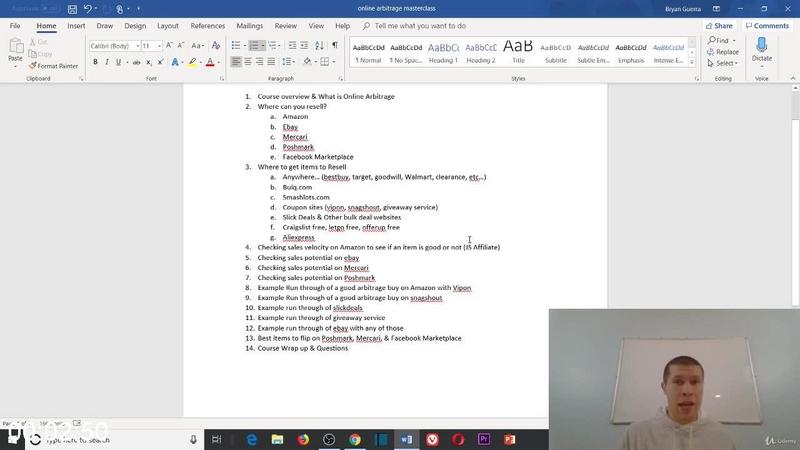The image size is (800, 450).
Task: Apply Heading 2 style
Action: [x=481, y=53]
